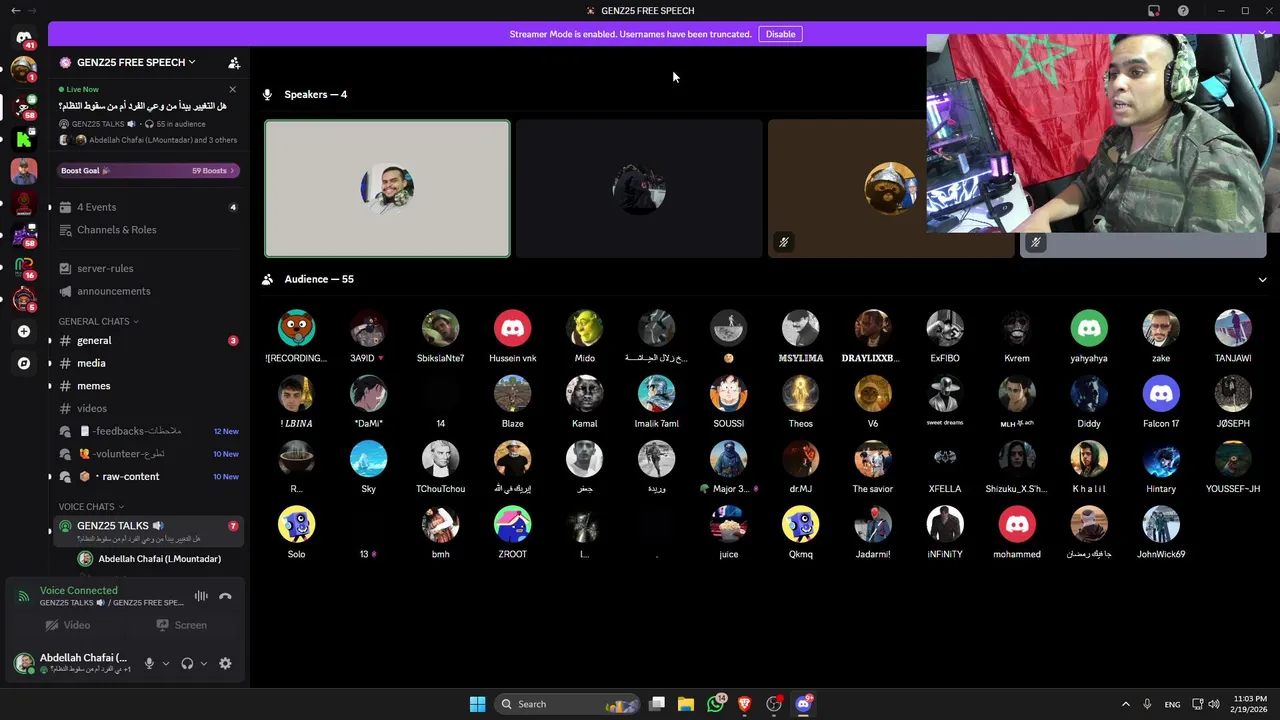Image resolution: width=1280 pixels, height=720 pixels.
Task: Open headphones output options arrow
Action: [204, 663]
